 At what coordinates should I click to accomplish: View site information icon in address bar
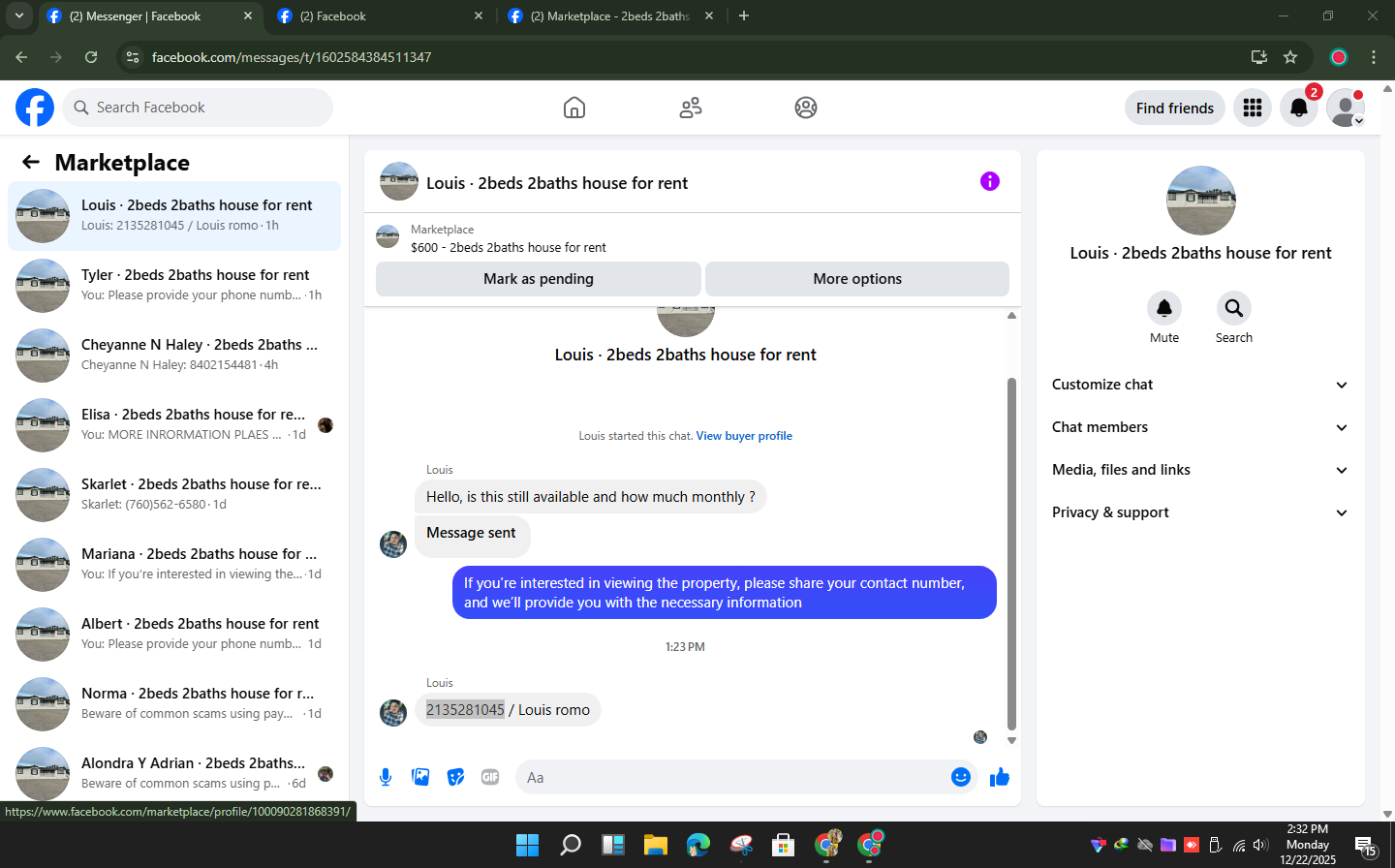[x=133, y=57]
